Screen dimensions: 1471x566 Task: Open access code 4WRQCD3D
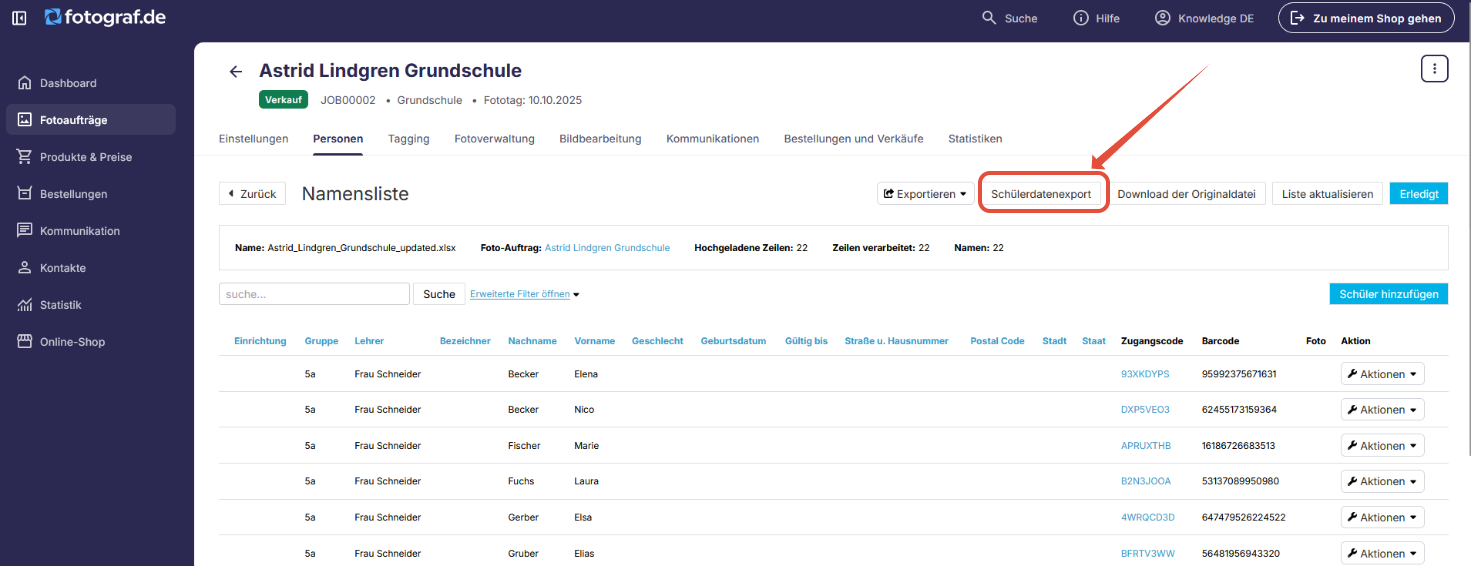click(x=1148, y=518)
